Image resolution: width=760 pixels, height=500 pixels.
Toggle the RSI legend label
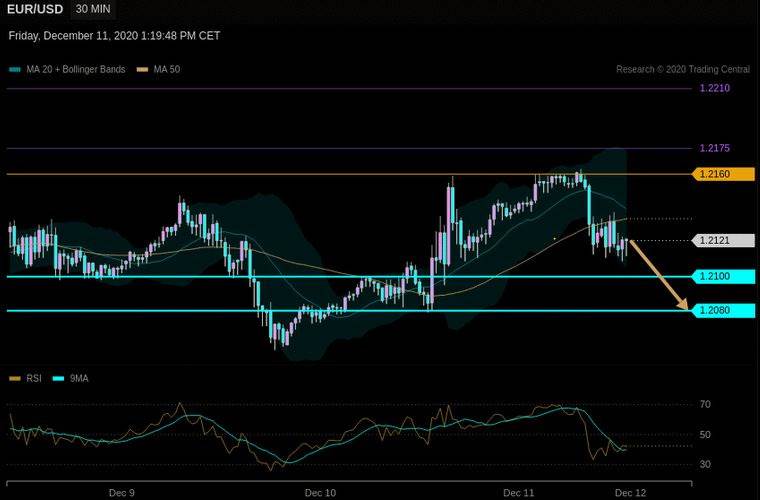tap(34, 378)
